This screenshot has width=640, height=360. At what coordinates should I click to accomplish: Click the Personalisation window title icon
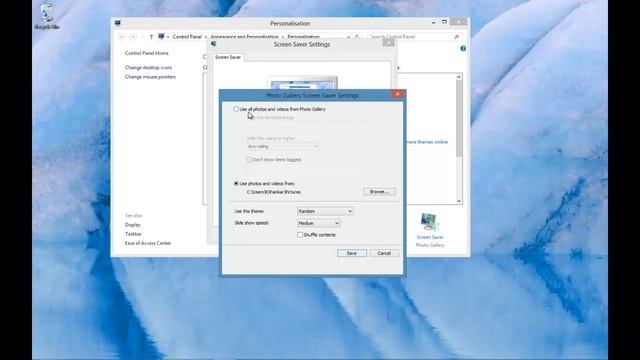point(118,23)
